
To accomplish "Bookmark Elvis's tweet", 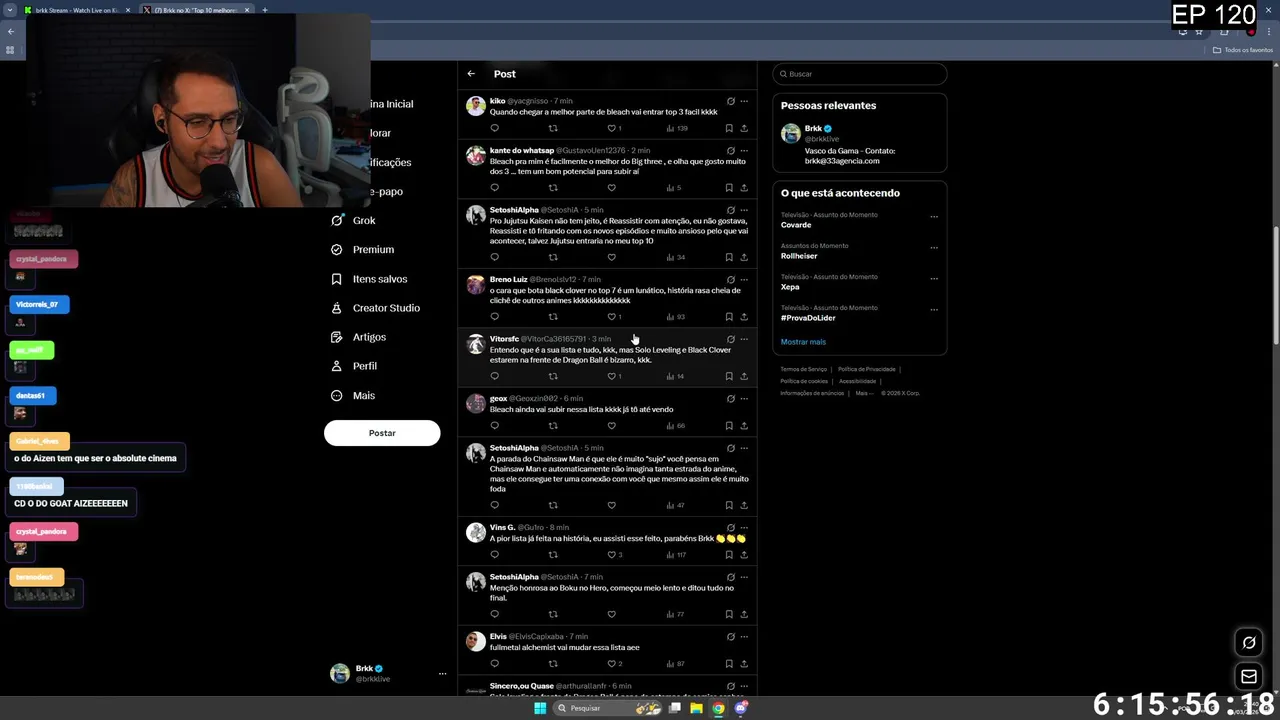I will pyautogui.click(x=729, y=664).
